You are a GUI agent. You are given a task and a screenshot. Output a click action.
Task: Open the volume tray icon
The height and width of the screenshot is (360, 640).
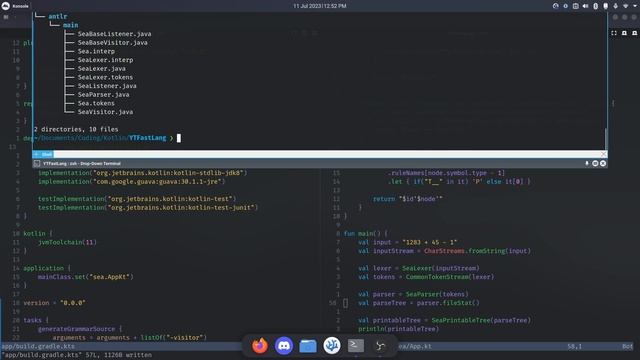point(585,6)
